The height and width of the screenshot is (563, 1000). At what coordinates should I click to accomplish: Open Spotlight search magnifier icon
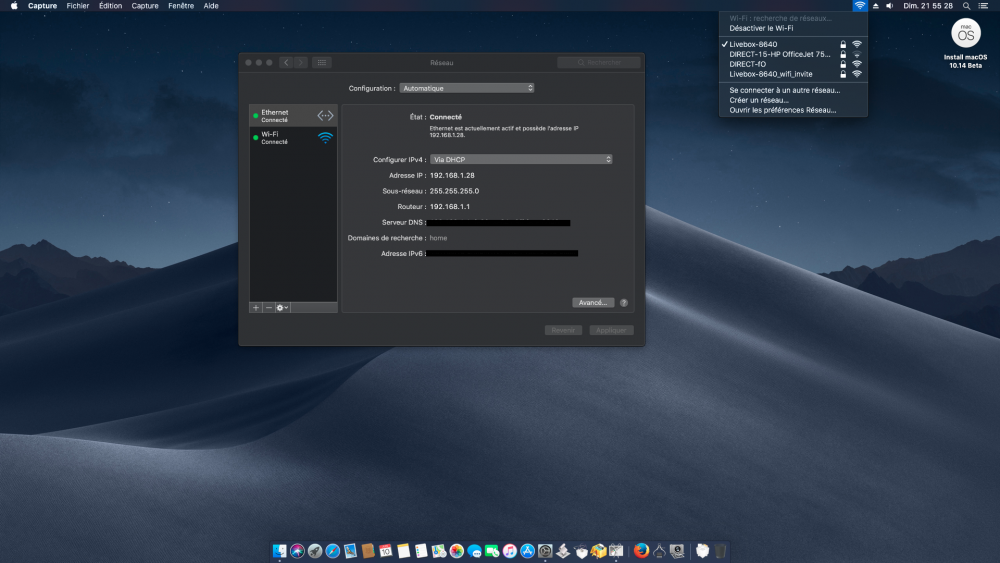tap(966, 6)
